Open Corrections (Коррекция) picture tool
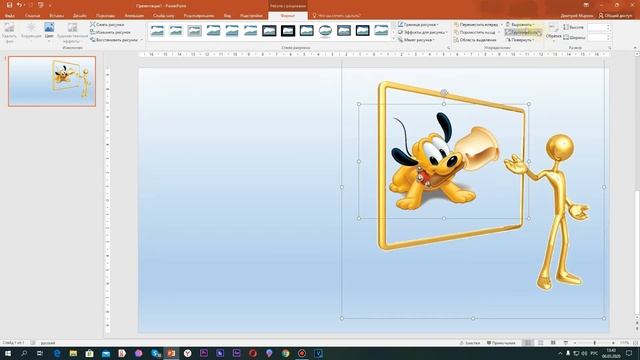 click(31, 32)
